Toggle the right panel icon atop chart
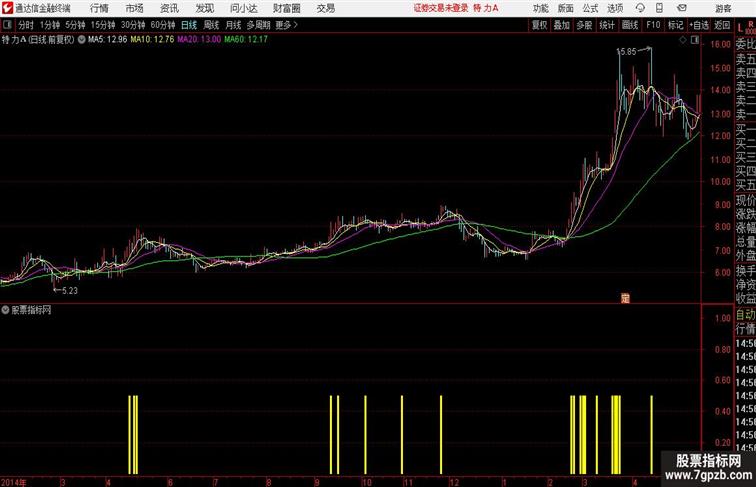Viewport: 756px width, 487px height. pos(695,41)
